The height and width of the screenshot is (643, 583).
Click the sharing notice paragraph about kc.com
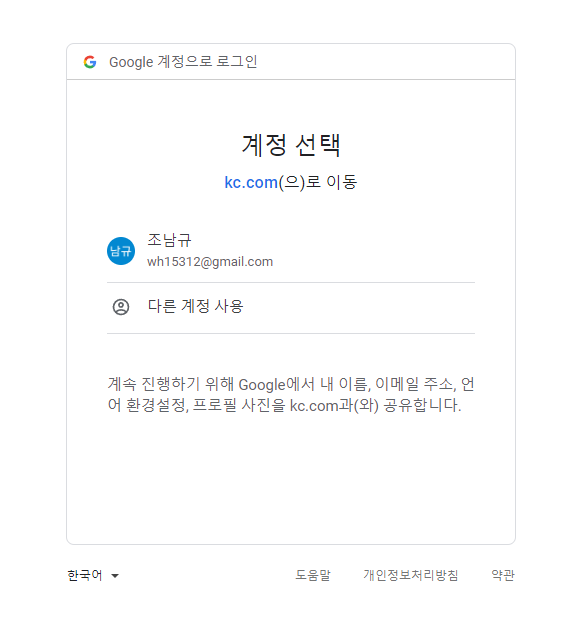tap(291, 394)
